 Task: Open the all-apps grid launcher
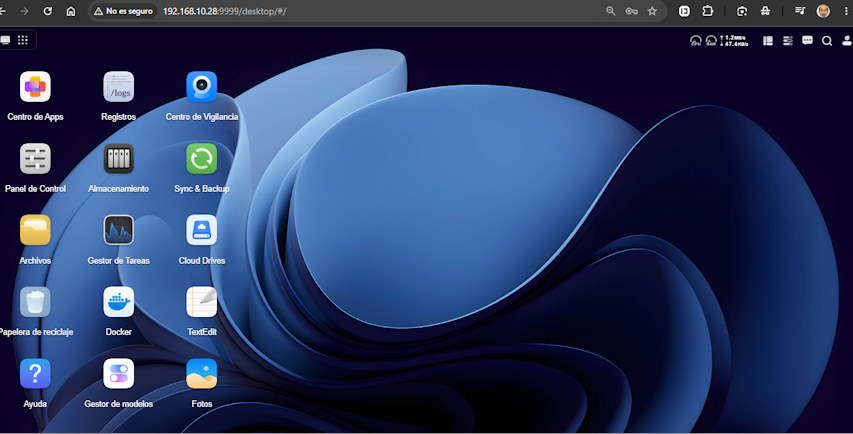[x=23, y=40]
